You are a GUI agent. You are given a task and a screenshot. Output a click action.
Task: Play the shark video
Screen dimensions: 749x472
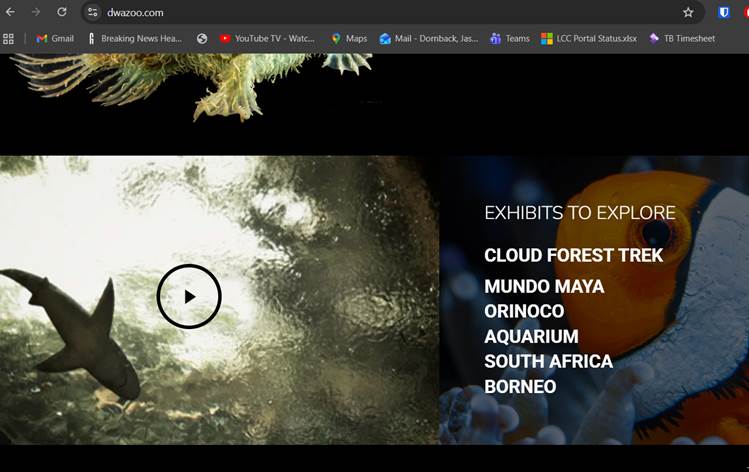pos(189,296)
